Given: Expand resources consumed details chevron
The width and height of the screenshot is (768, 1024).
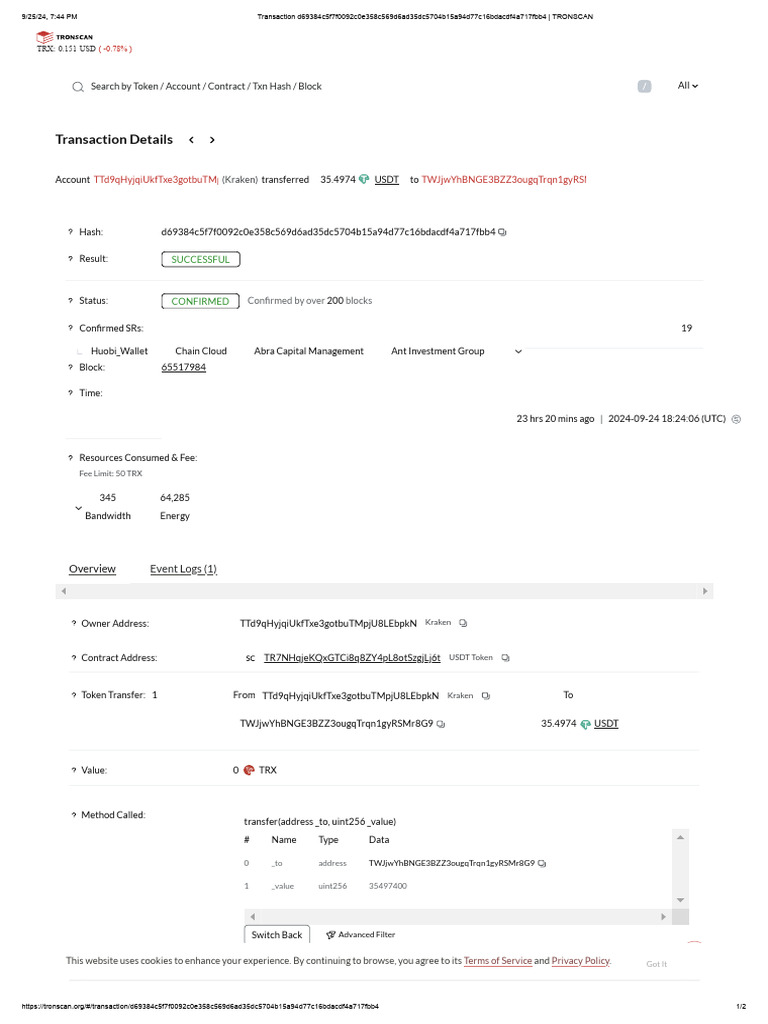Looking at the screenshot, I should [x=78, y=507].
